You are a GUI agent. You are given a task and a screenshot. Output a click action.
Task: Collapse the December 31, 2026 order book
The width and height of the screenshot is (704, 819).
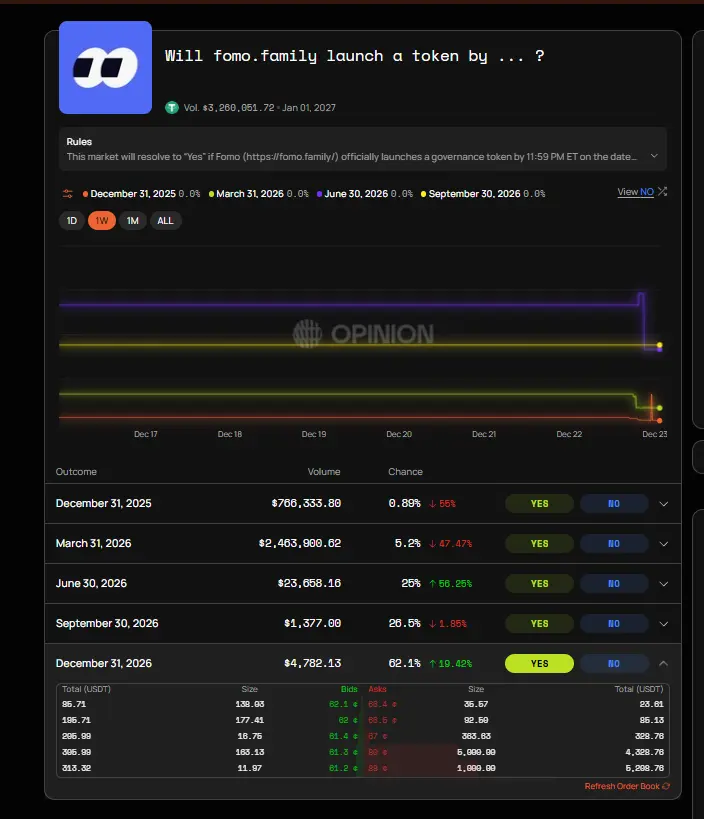(x=663, y=663)
